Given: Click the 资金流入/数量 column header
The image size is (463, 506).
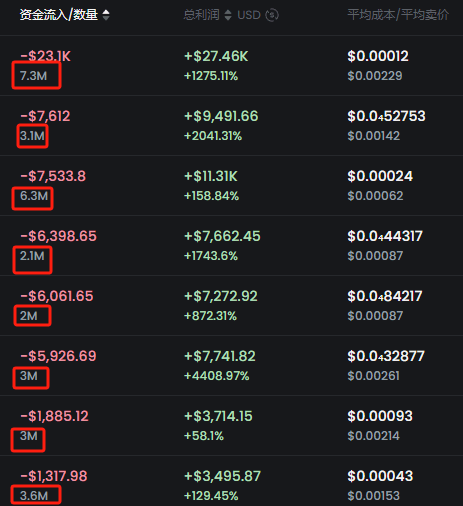Looking at the screenshot, I should [x=59, y=15].
